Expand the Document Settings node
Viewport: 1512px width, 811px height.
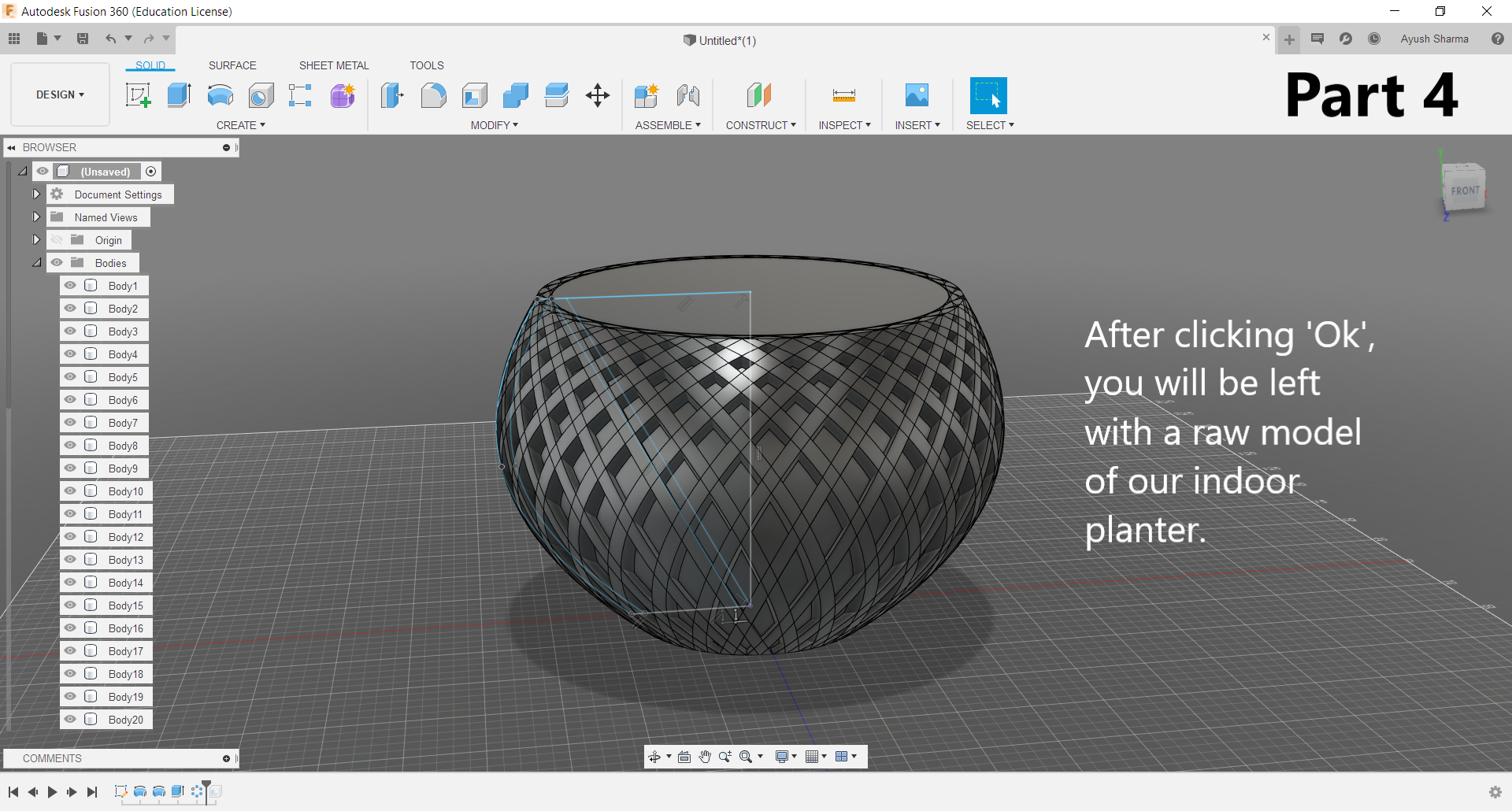36,194
